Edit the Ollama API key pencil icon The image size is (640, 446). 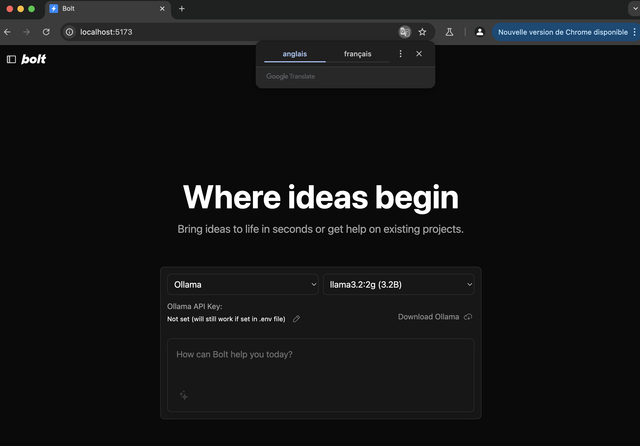296,319
